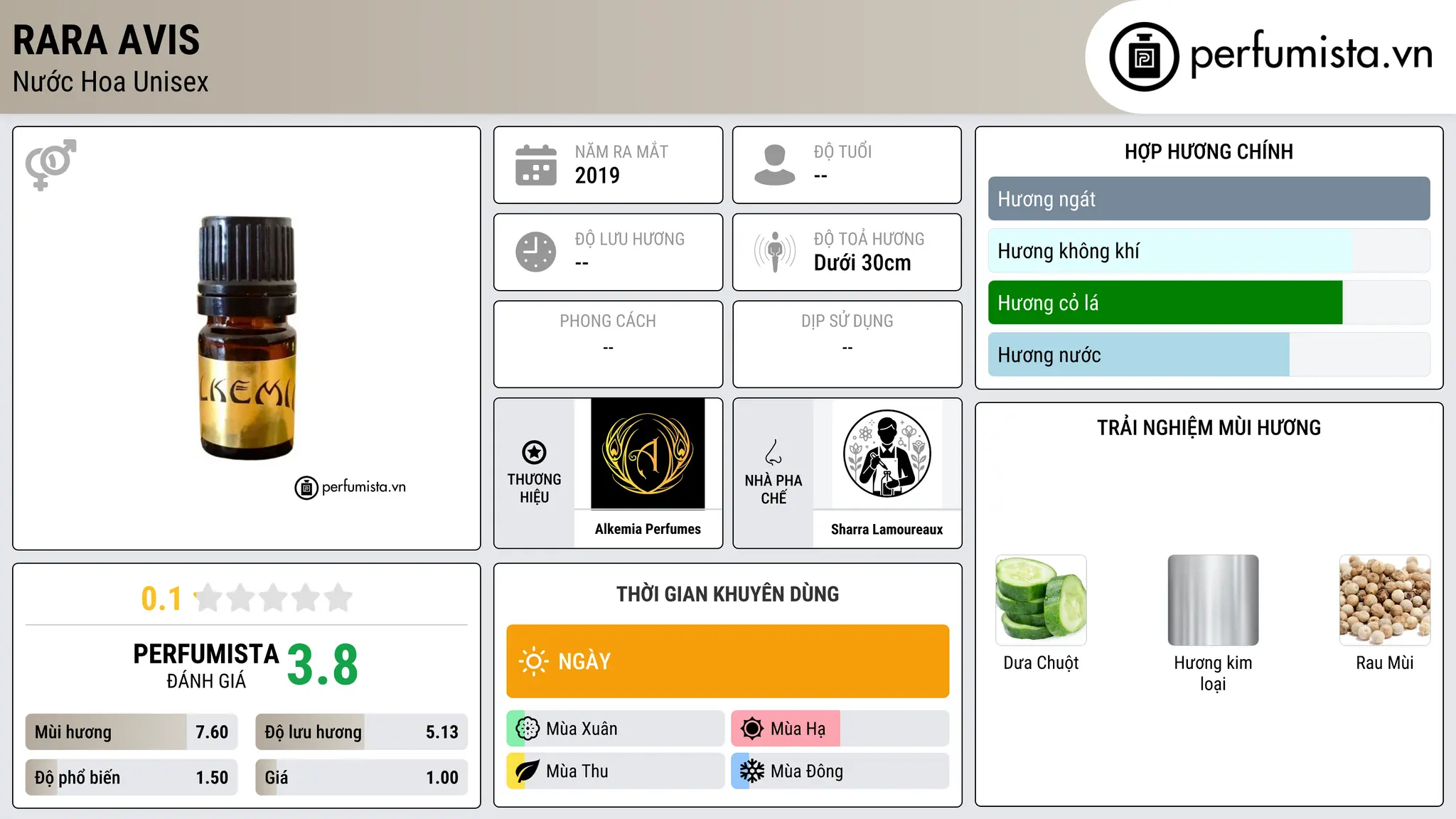Click the sun icon for Mùa Hạ

click(752, 729)
